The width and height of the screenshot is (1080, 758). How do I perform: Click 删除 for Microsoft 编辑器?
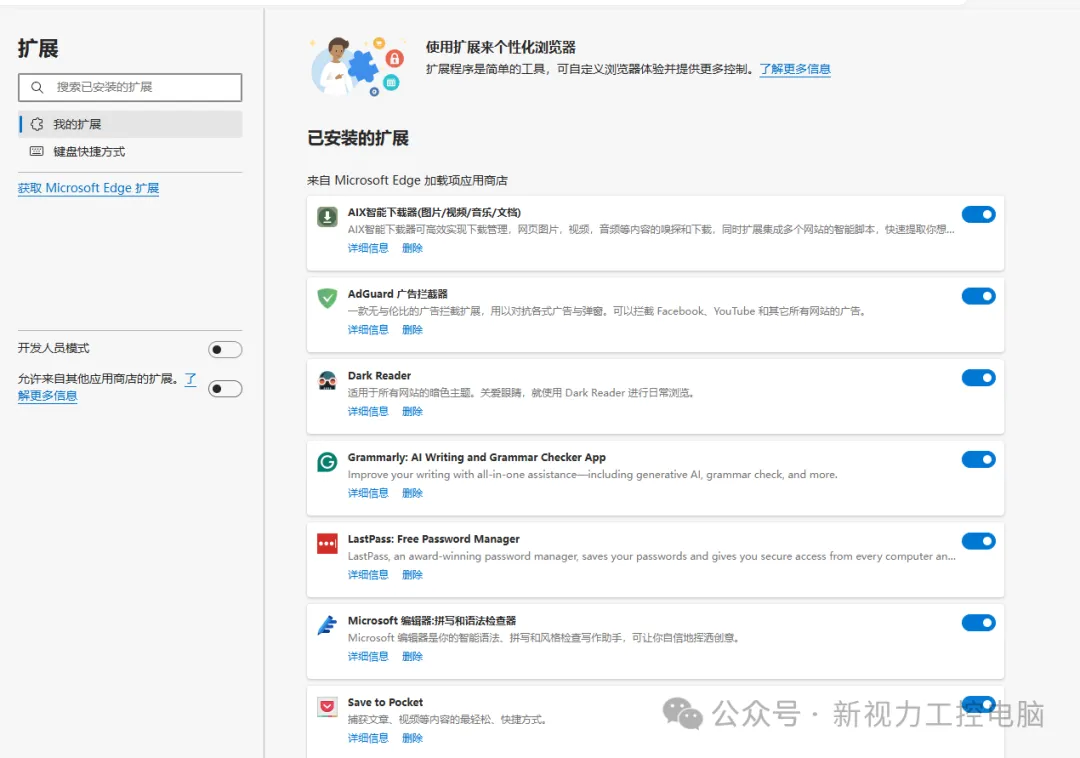[412, 656]
